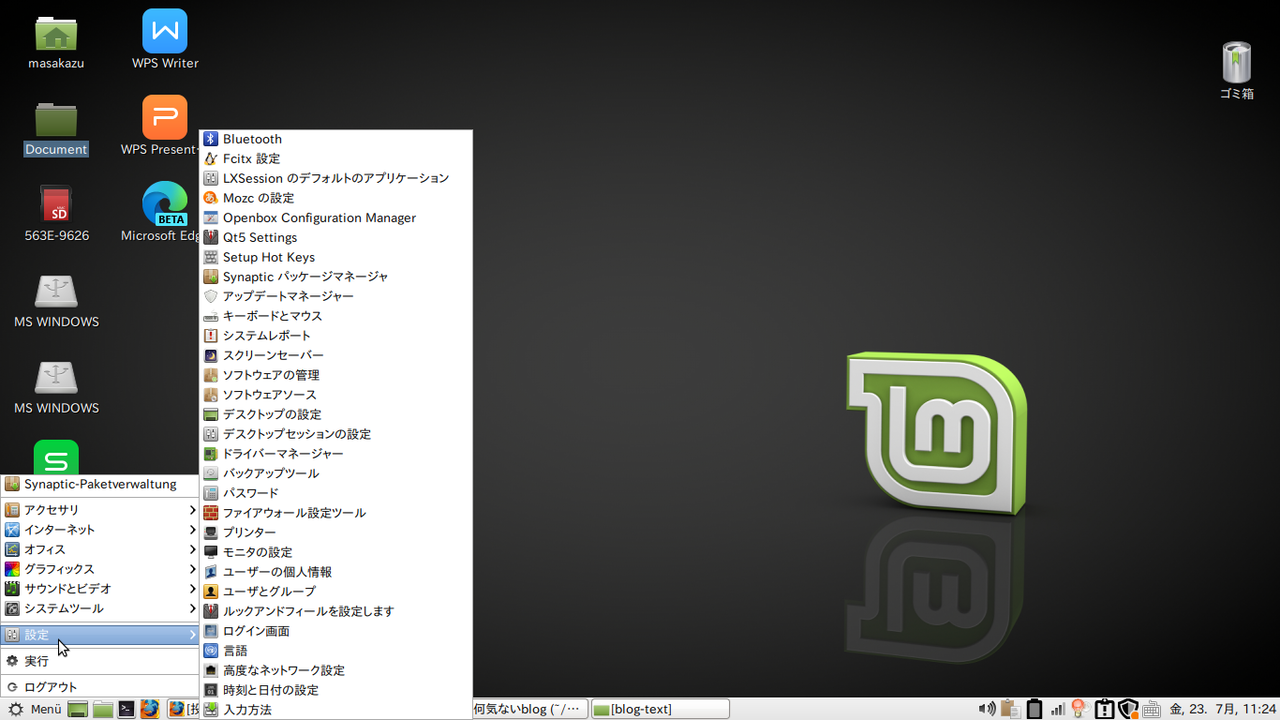Open アップデートマネージャー entry

[x=336, y=296]
